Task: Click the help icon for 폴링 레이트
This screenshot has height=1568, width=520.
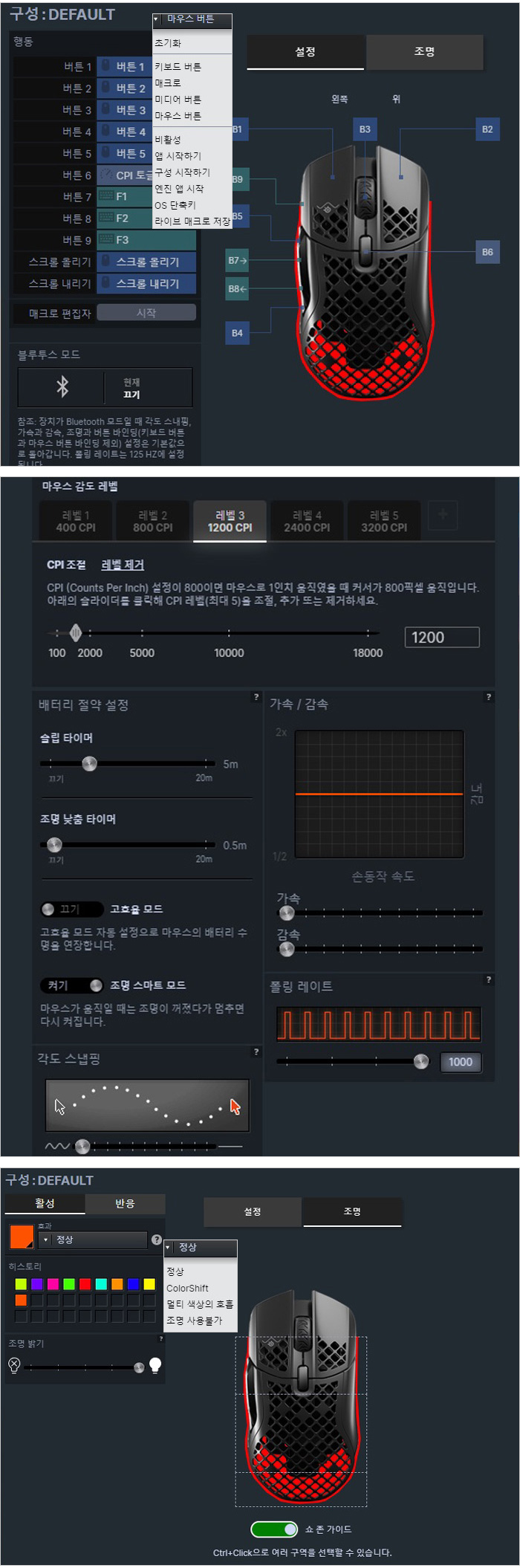Action: point(488,979)
